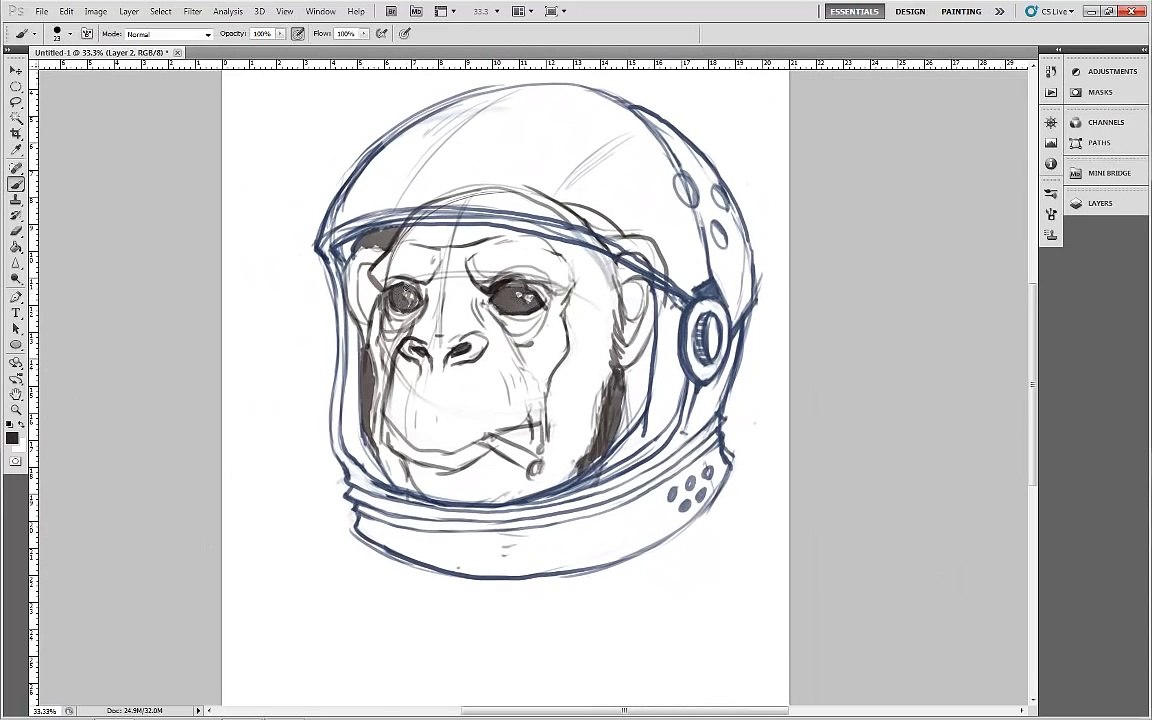Open the brush preset picker dropdown
The width and height of the screenshot is (1152, 720).
[x=70, y=34]
